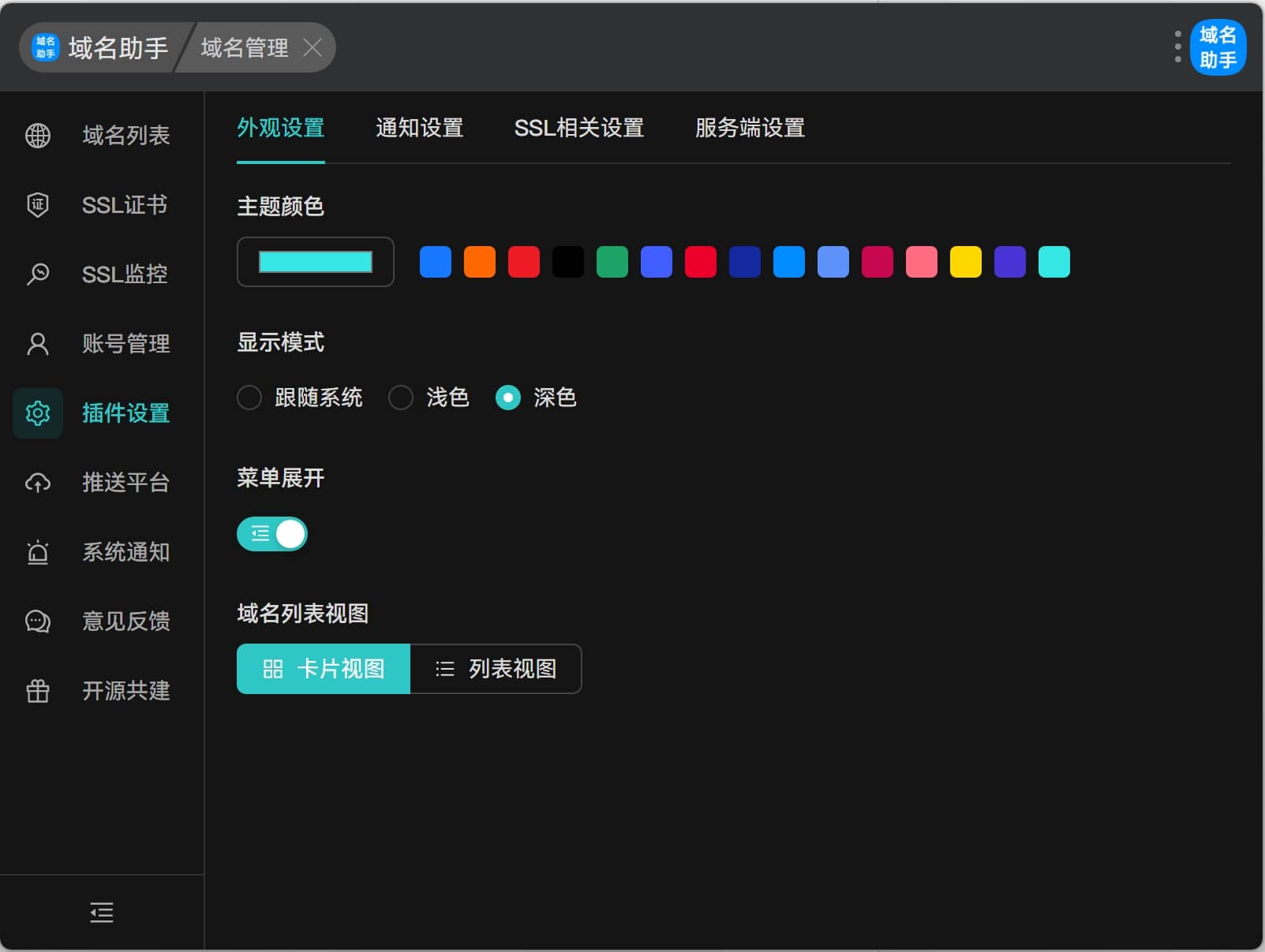Choose the 卡片视图 button
This screenshot has width=1265, height=952.
(x=324, y=669)
